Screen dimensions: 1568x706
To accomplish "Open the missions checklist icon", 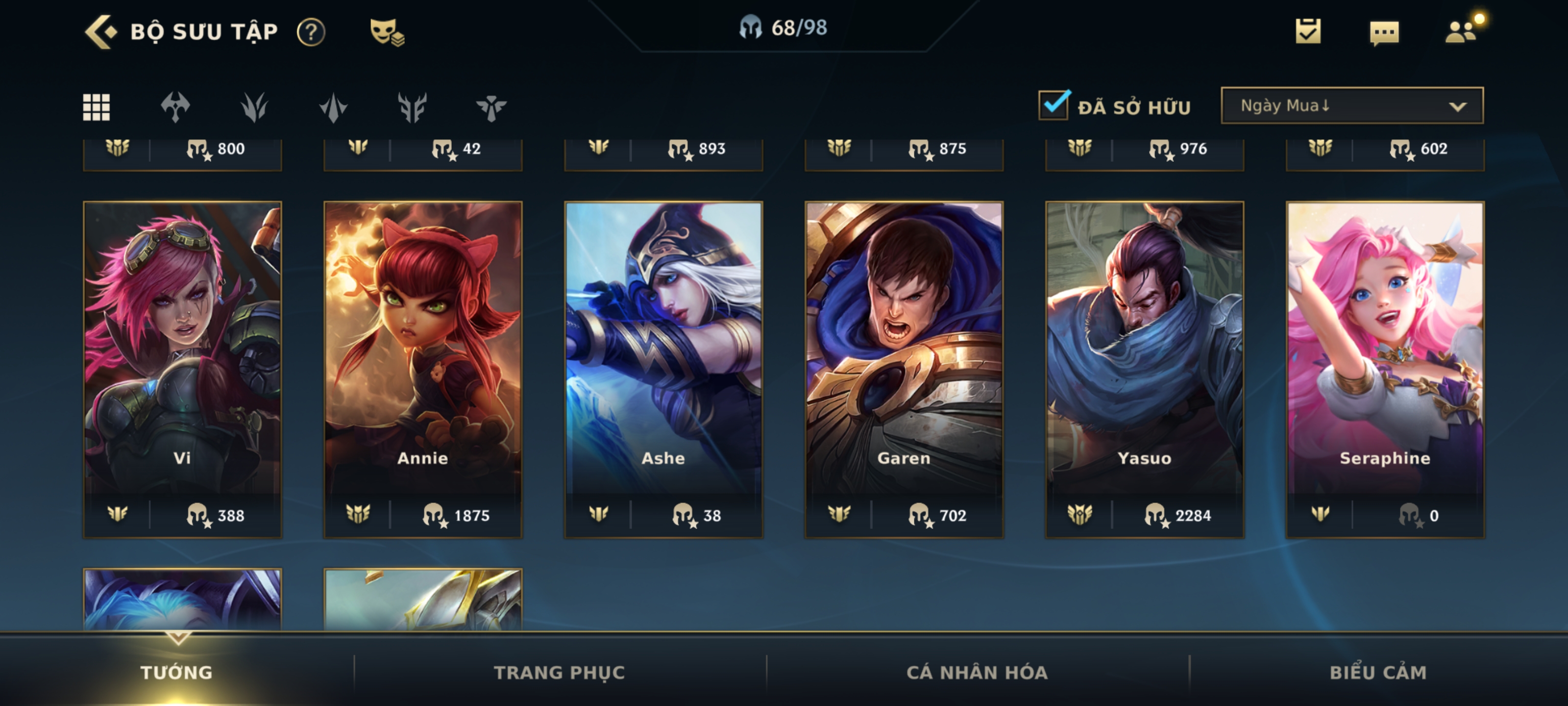I will click(1307, 31).
